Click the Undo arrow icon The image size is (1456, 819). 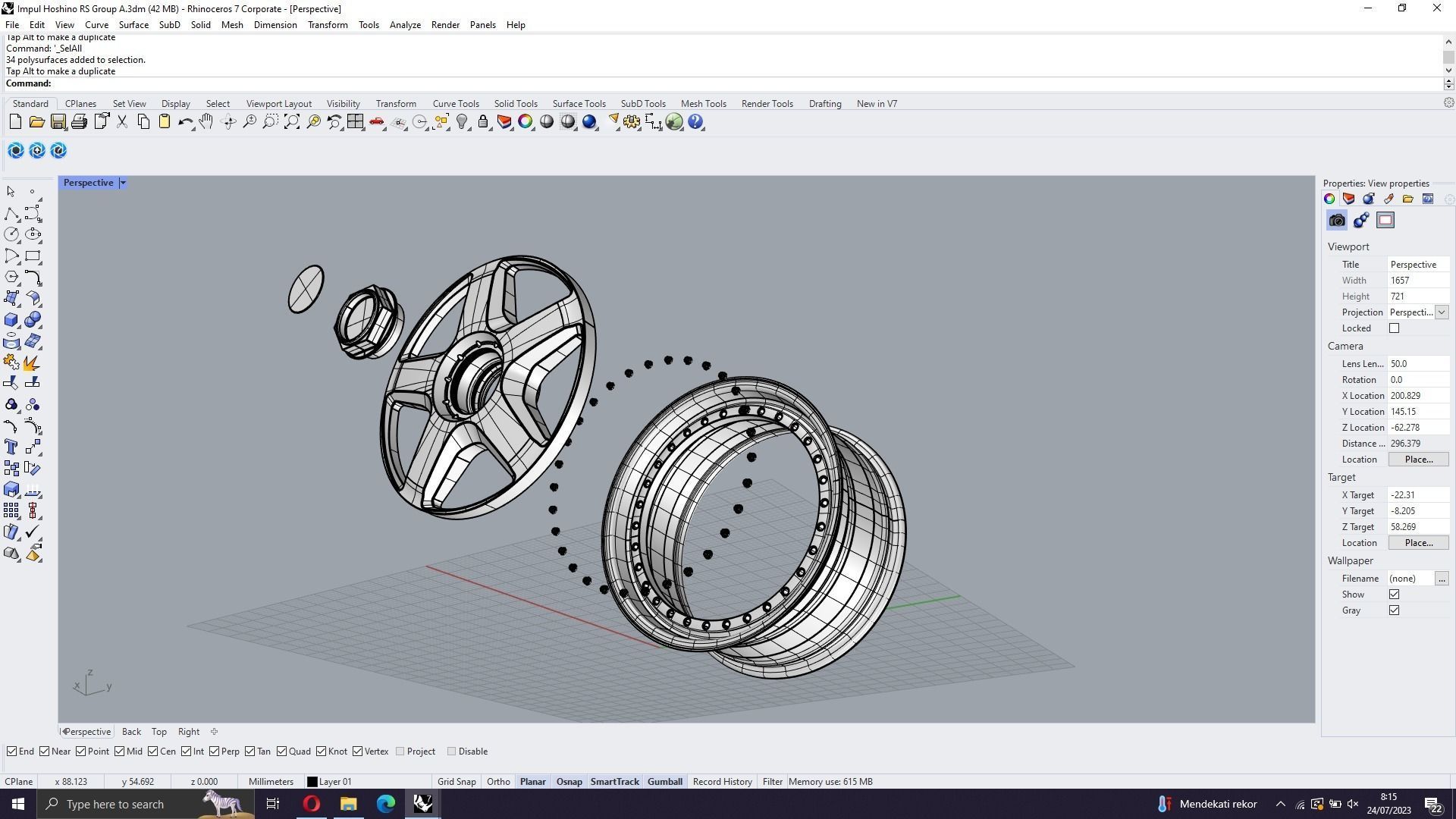[184, 122]
